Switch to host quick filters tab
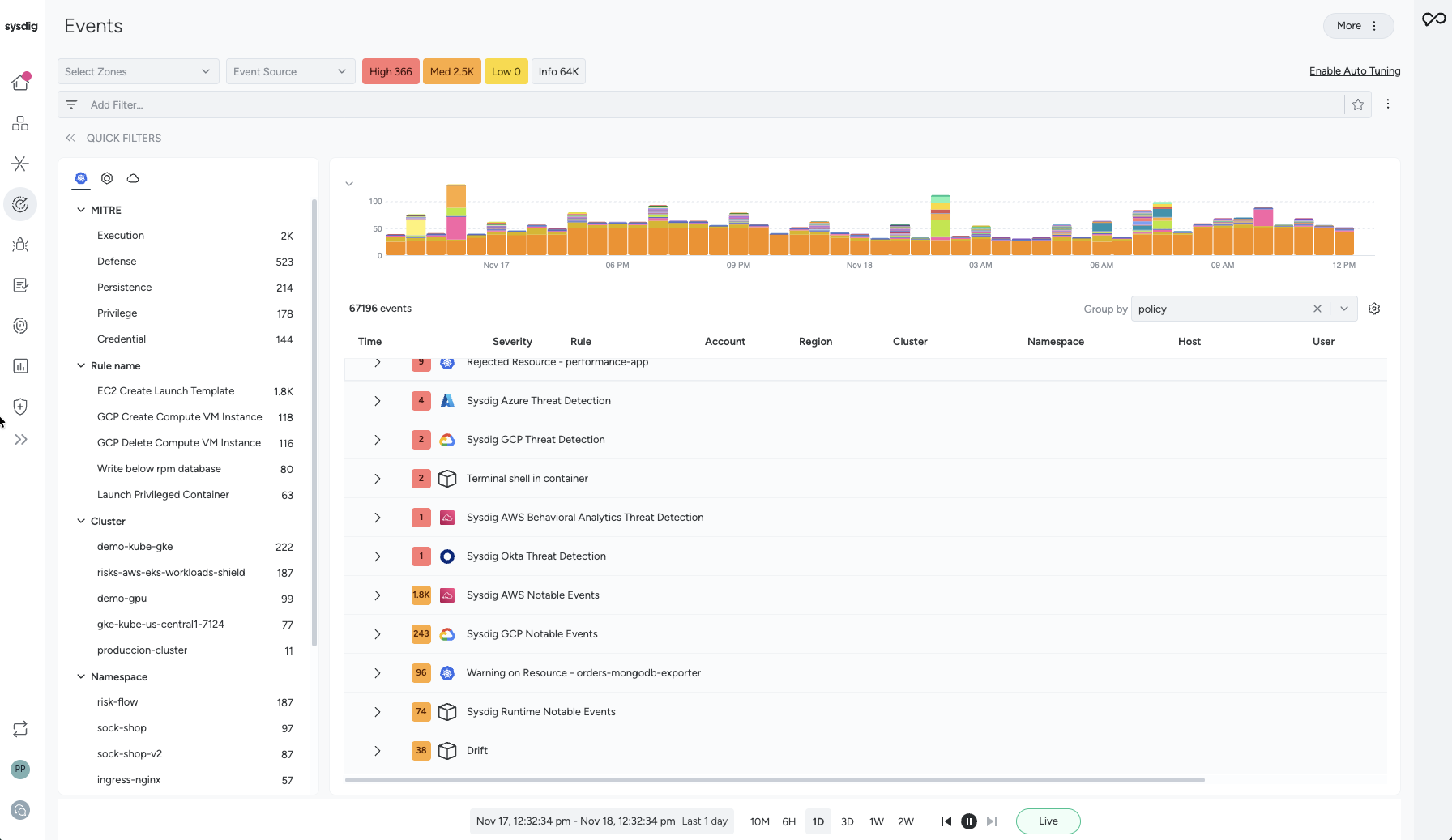This screenshot has height=840, width=1452. click(x=107, y=178)
